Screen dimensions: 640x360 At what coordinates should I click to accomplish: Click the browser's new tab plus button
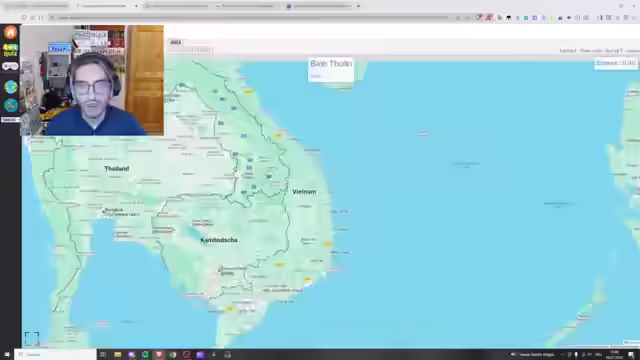pyautogui.click(x=358, y=6)
